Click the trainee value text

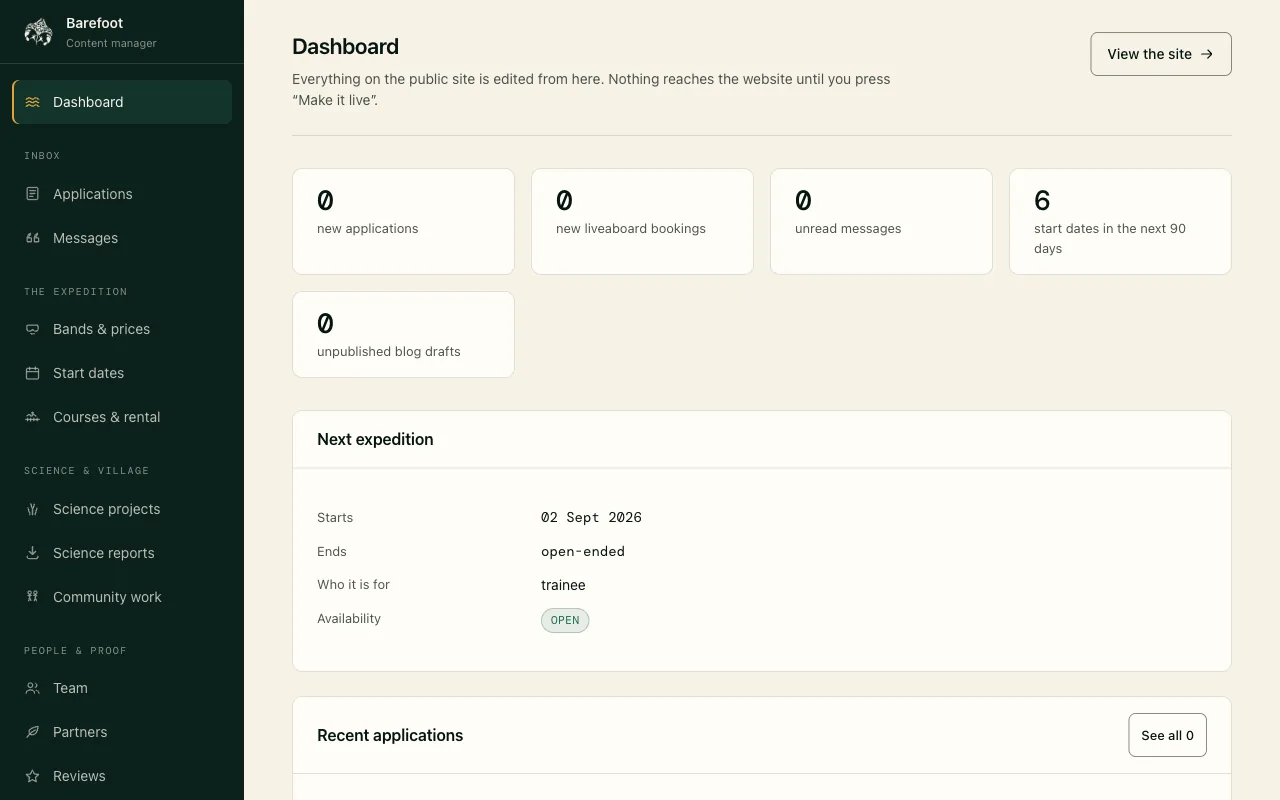(563, 585)
